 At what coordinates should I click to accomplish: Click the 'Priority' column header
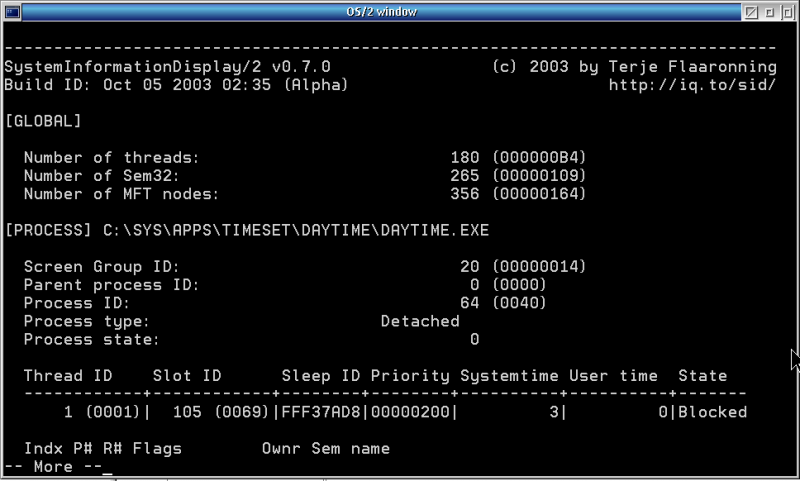point(410,376)
